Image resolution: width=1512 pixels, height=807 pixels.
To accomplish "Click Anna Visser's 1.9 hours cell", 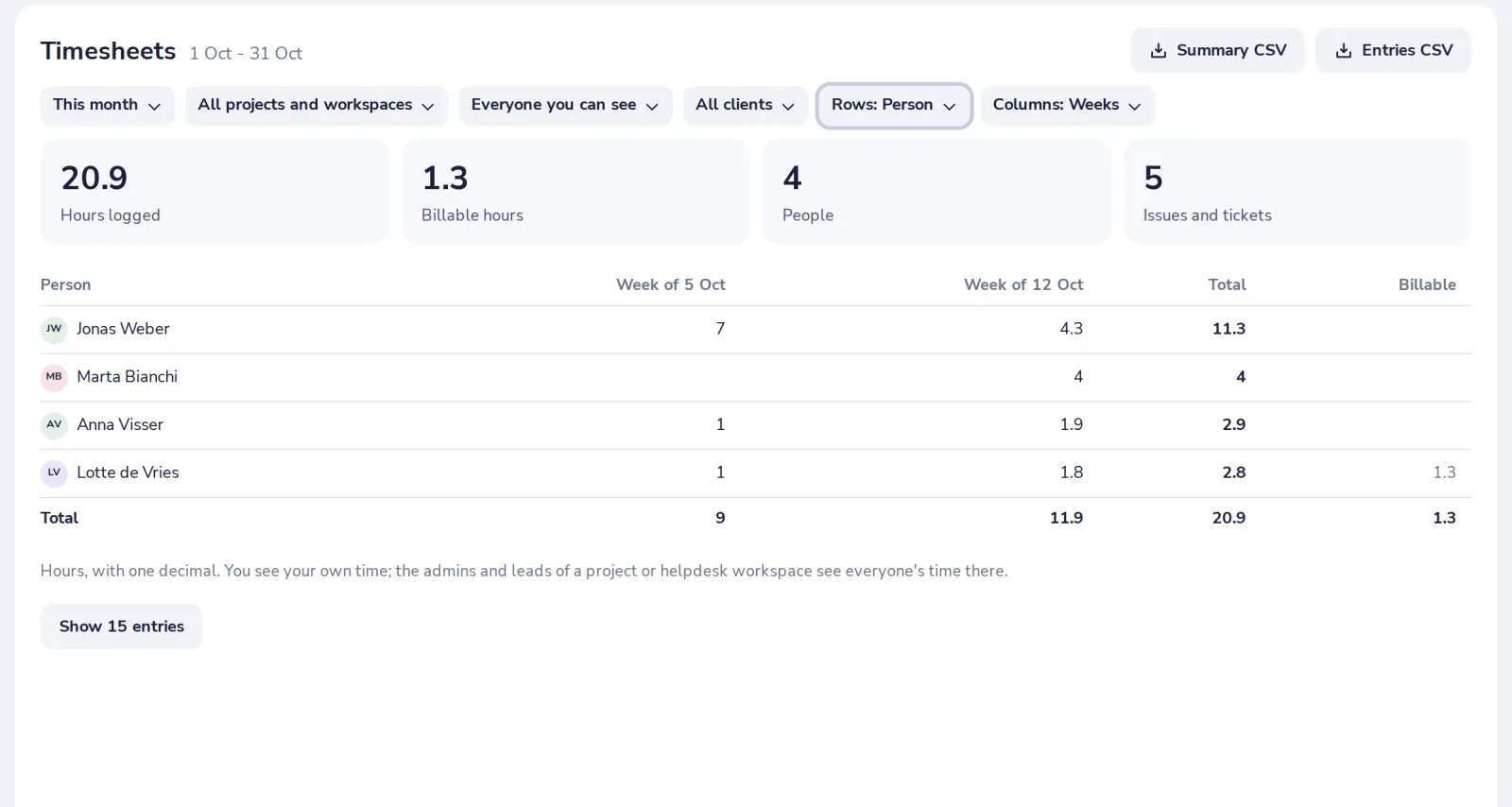I will pyautogui.click(x=1072, y=425).
